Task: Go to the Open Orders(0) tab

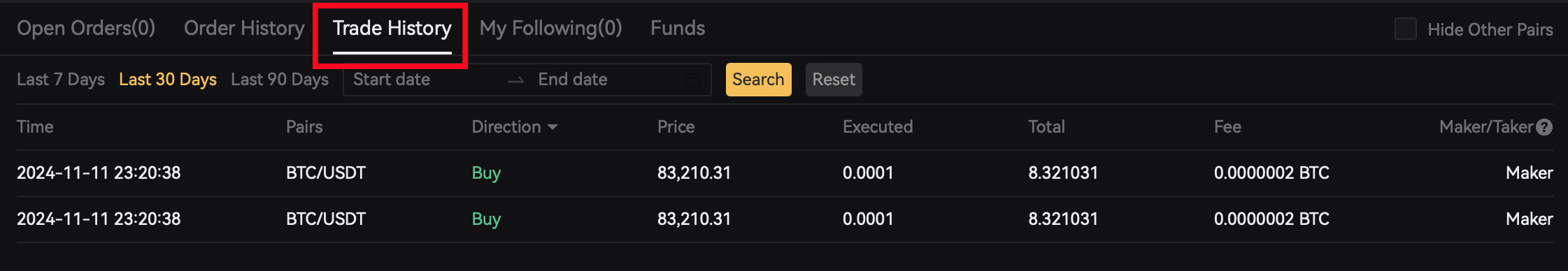Action: [86, 29]
